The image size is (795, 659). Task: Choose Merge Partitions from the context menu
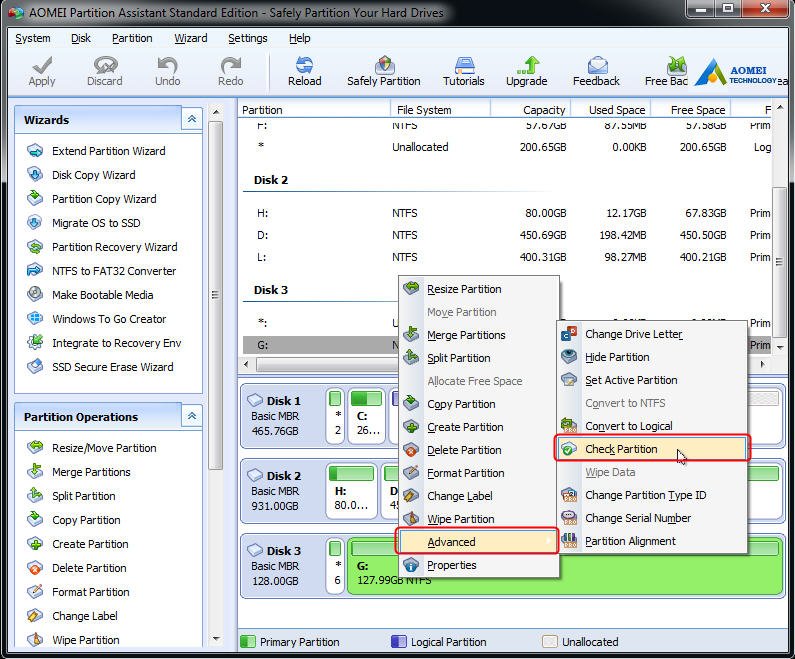tap(479, 335)
